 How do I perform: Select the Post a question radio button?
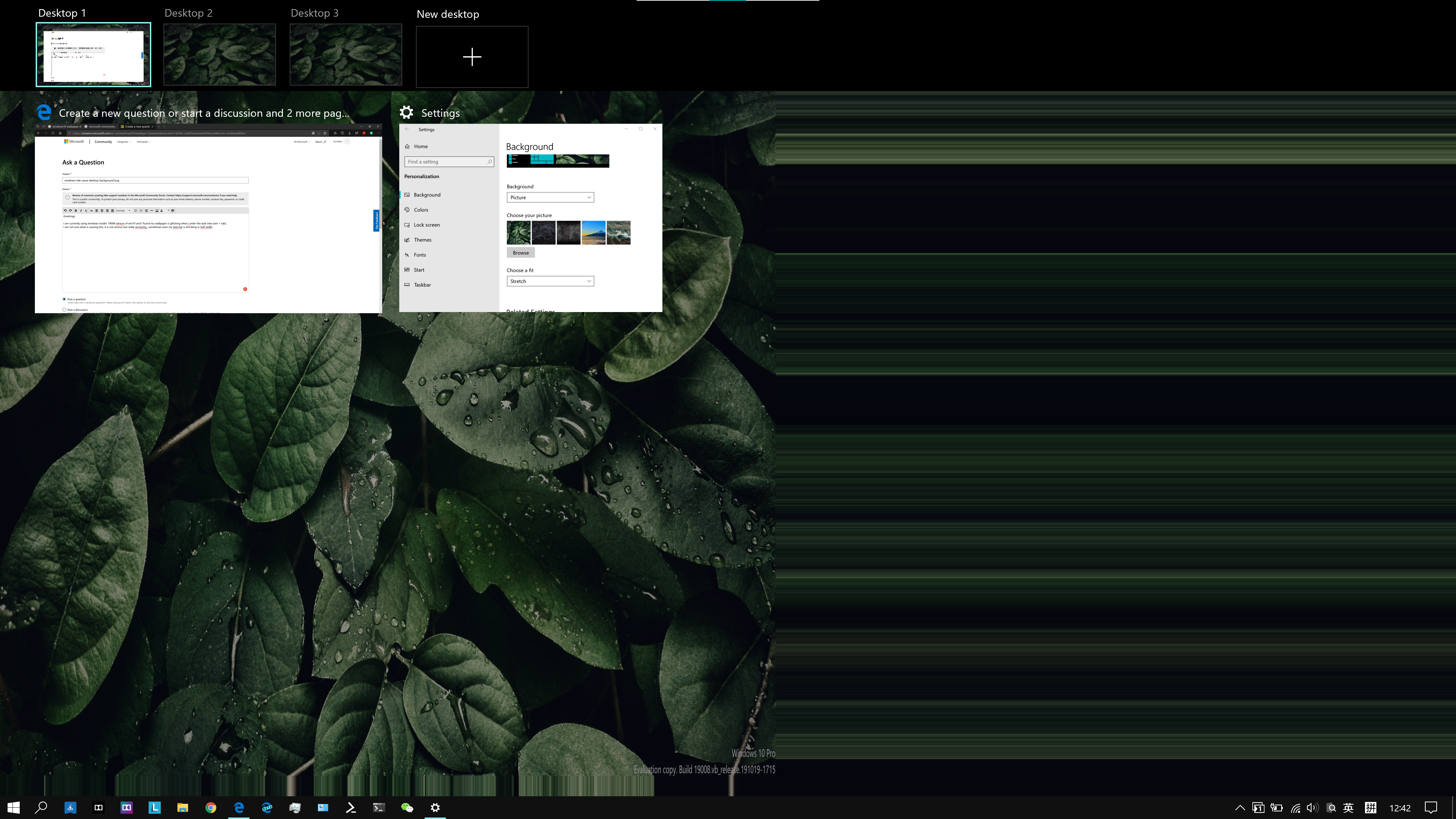pyautogui.click(x=64, y=299)
